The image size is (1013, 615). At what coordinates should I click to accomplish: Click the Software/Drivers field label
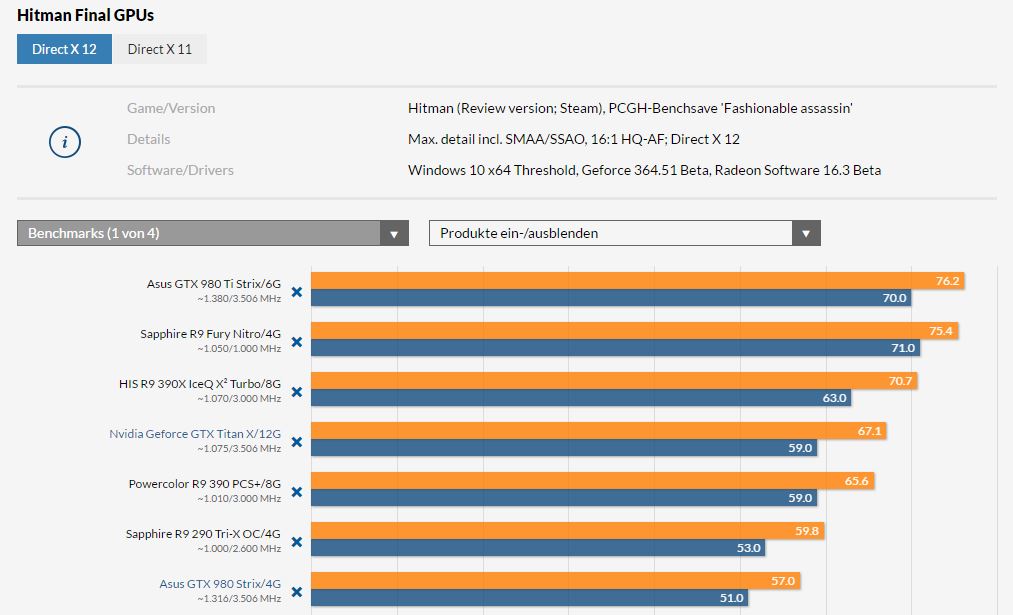180,170
